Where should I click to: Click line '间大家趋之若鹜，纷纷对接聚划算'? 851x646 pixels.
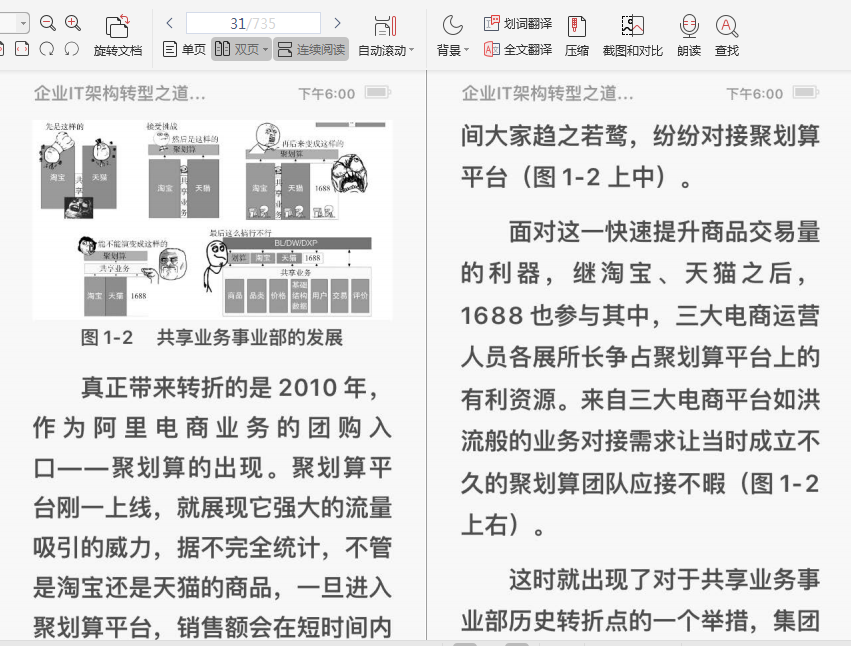tap(640, 136)
